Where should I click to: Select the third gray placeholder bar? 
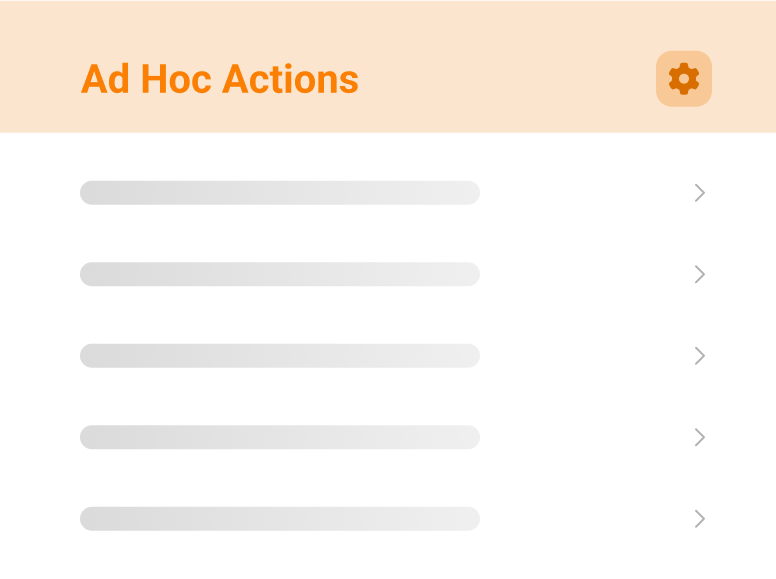coord(280,356)
